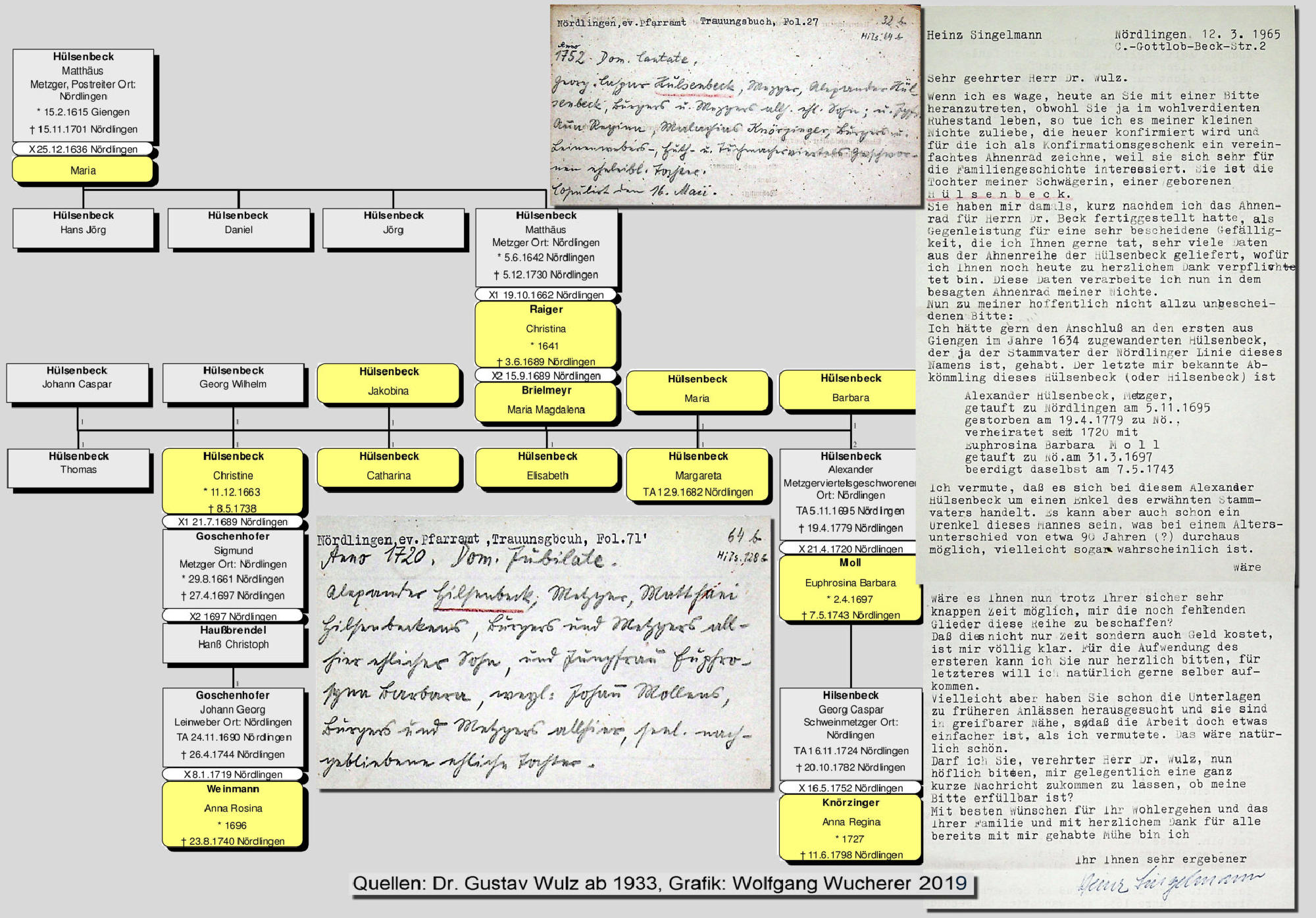Click Heinz Singelmann's typed letter from 1965
Image resolution: width=1316 pixels, height=918 pixels.
[x=1105, y=296]
